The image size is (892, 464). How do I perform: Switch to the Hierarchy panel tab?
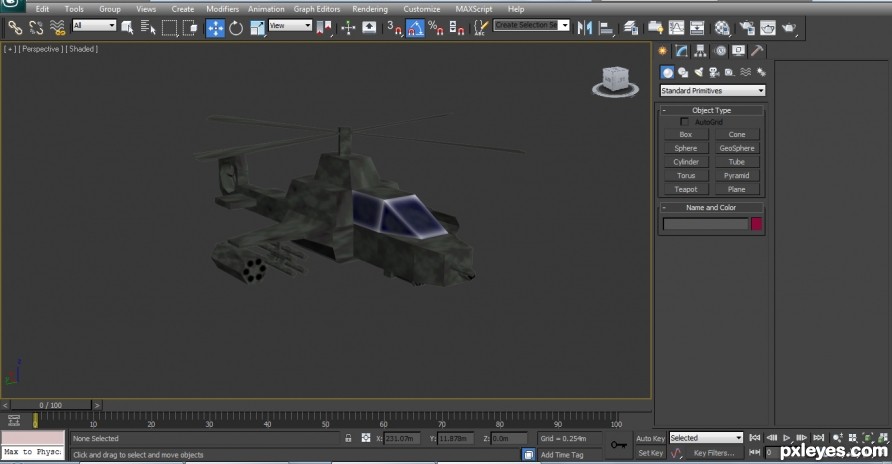[700, 51]
